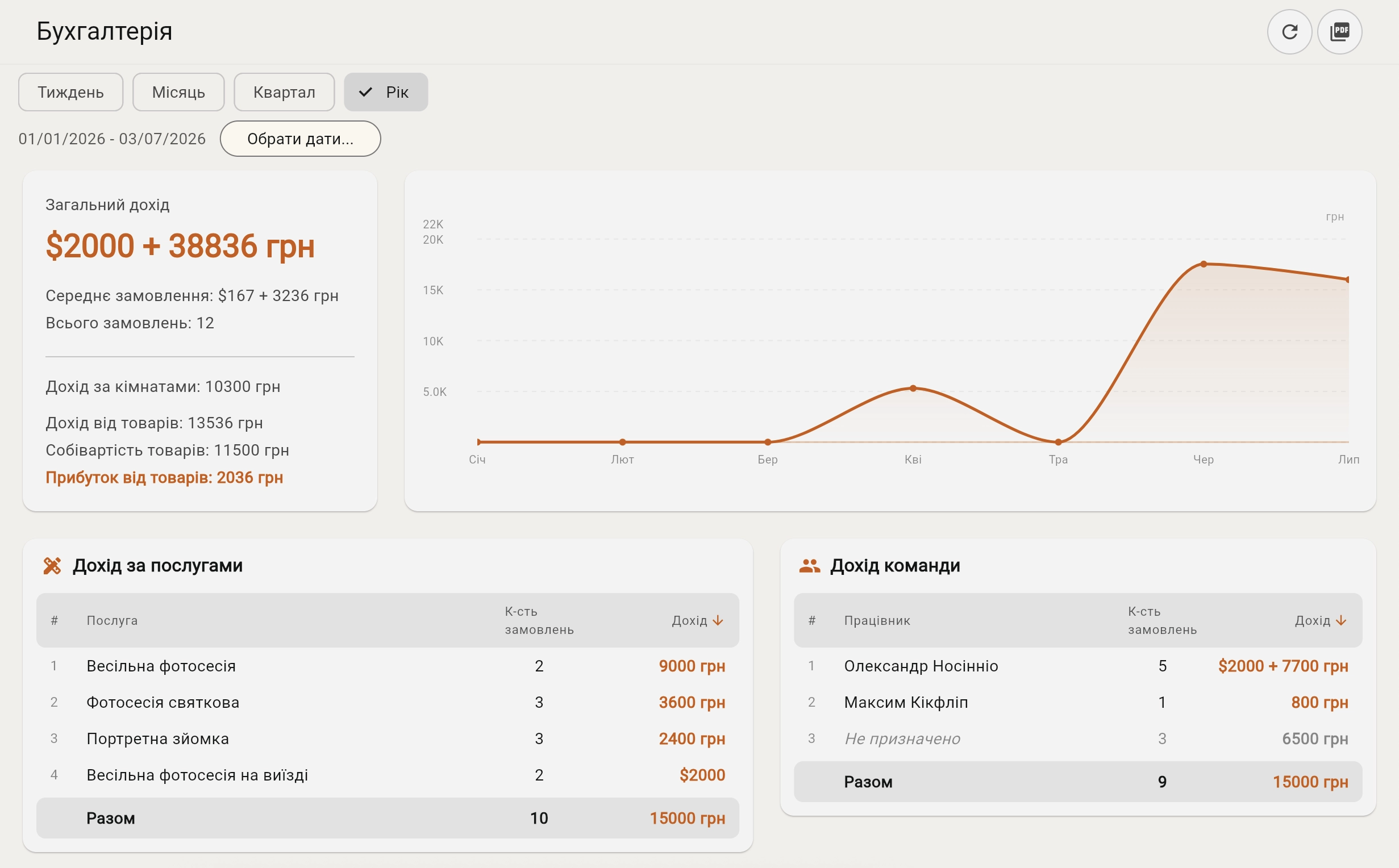The image size is (1399, 868).
Task: Click the checkmark on Рік chip
Action: (x=366, y=92)
